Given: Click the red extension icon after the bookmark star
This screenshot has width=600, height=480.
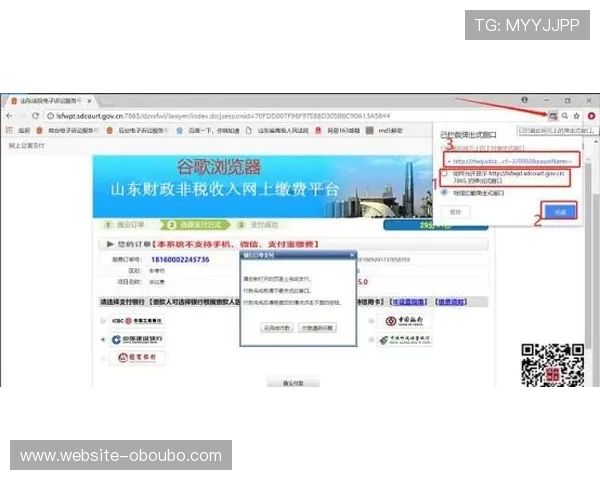Looking at the screenshot, I should [592, 116].
